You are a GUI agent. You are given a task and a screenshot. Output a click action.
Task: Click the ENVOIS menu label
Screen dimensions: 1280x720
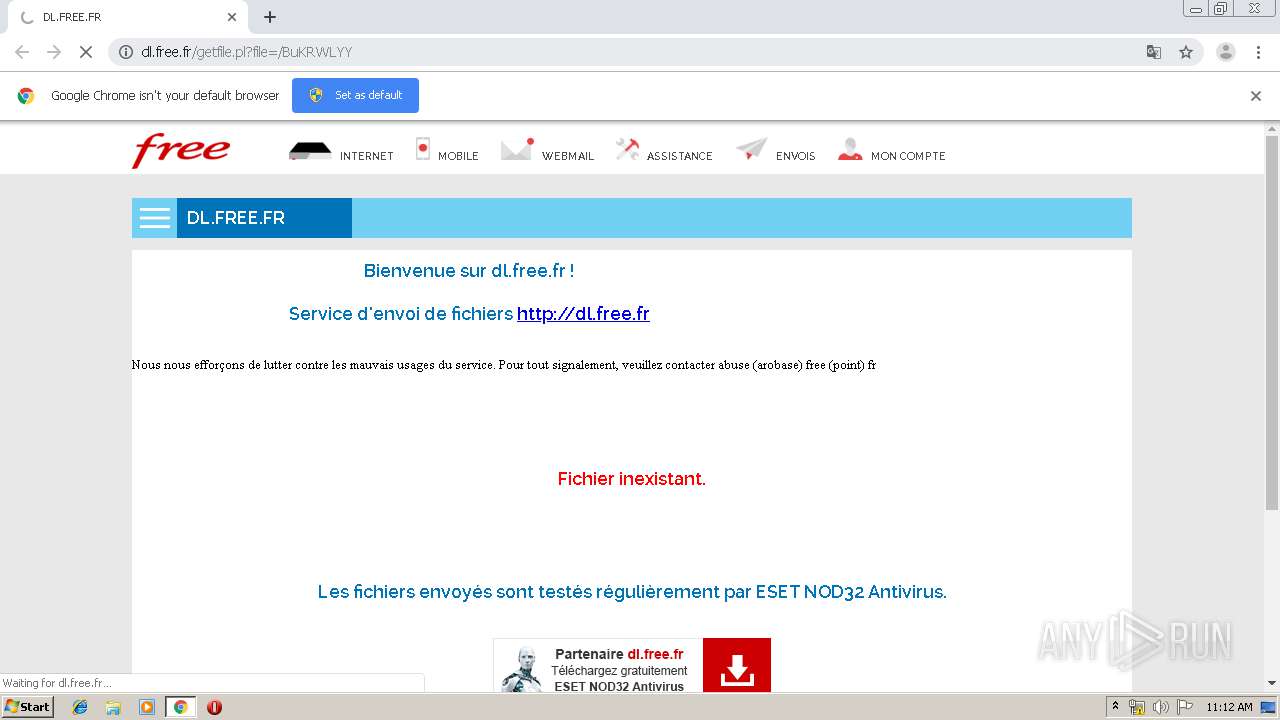point(796,156)
